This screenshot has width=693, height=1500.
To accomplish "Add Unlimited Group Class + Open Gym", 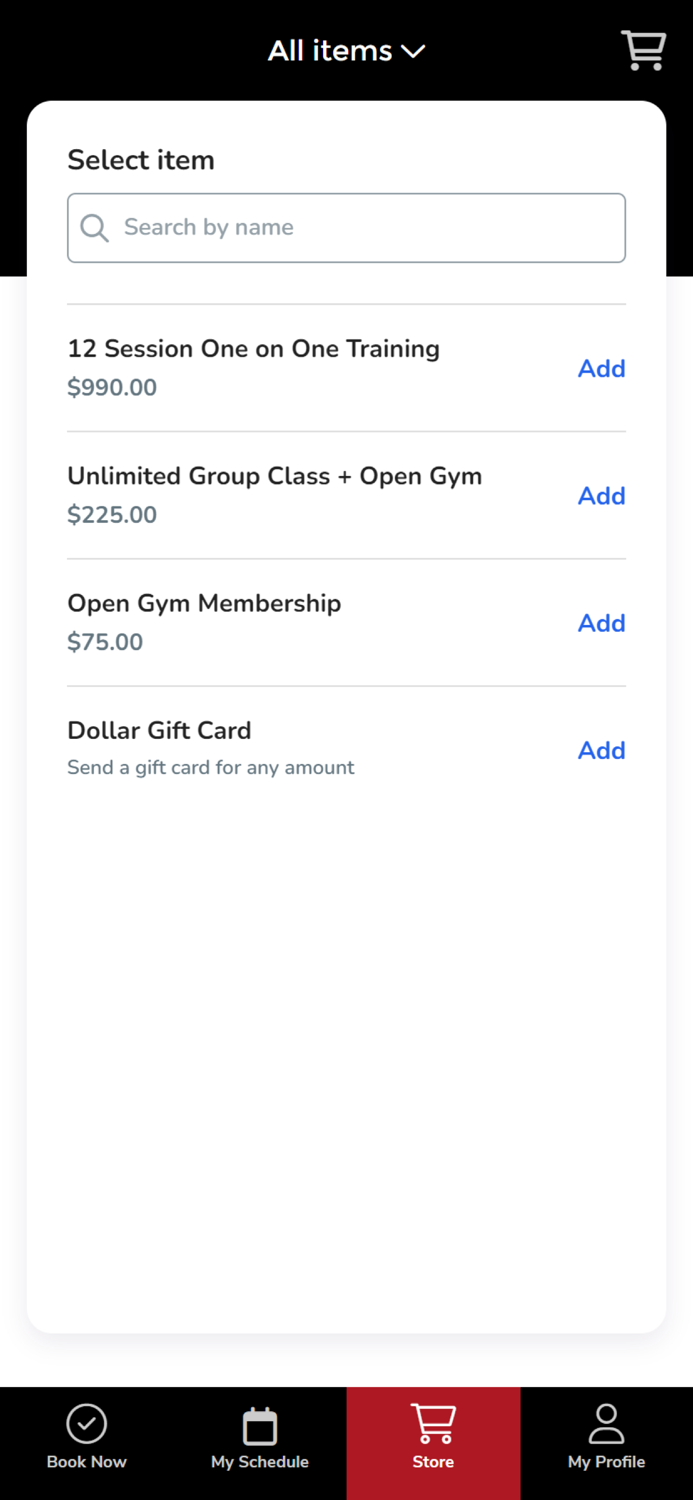I will click(601, 495).
